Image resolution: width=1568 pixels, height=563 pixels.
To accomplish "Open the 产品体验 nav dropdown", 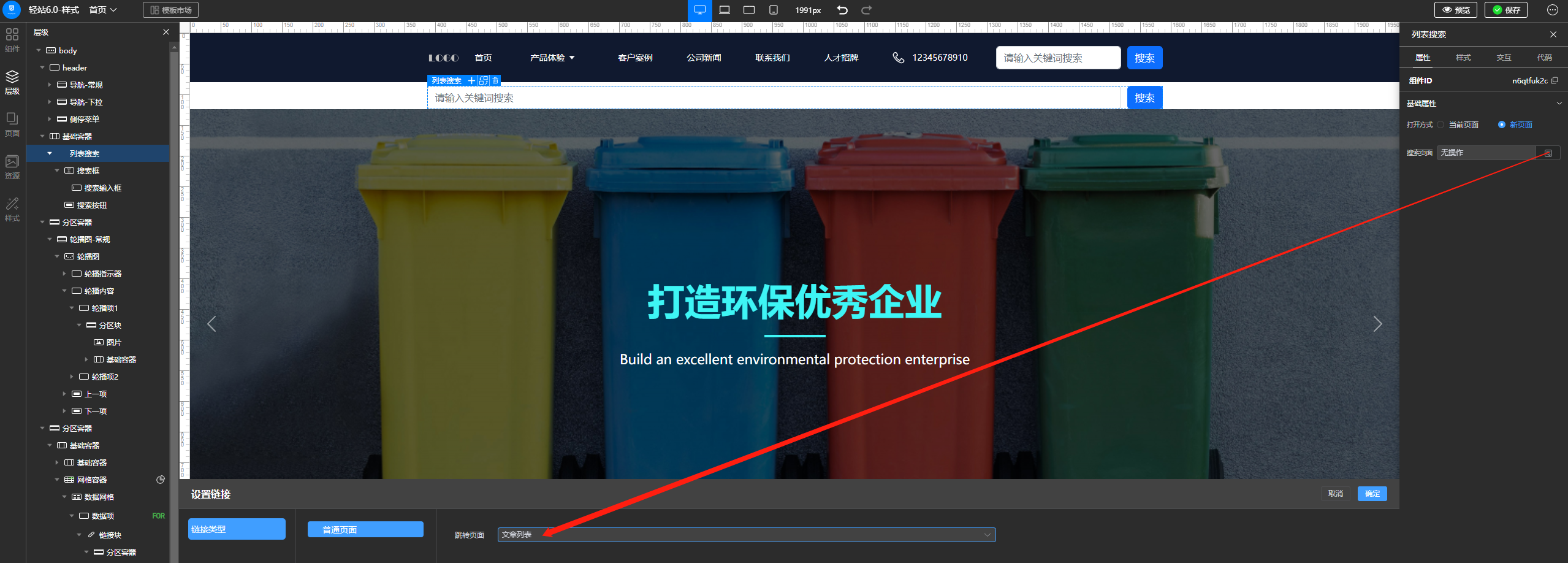I will [552, 58].
